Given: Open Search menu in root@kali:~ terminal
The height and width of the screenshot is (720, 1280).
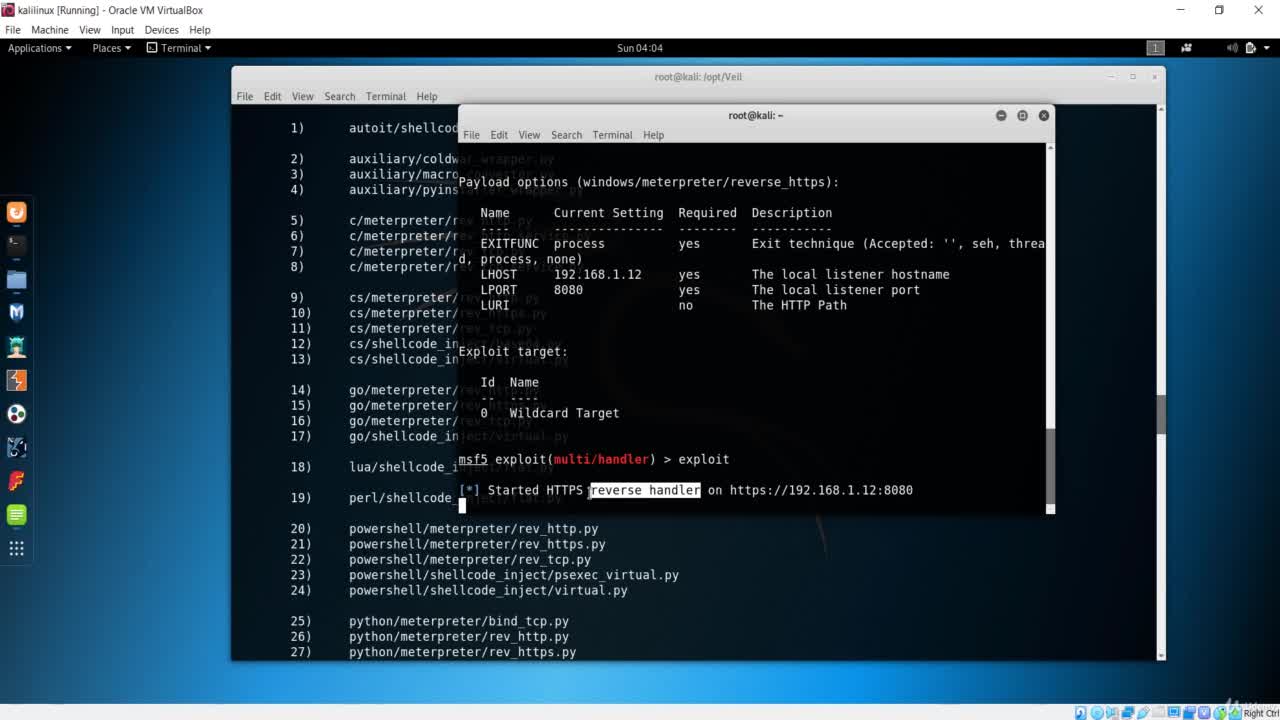Looking at the screenshot, I should [566, 135].
